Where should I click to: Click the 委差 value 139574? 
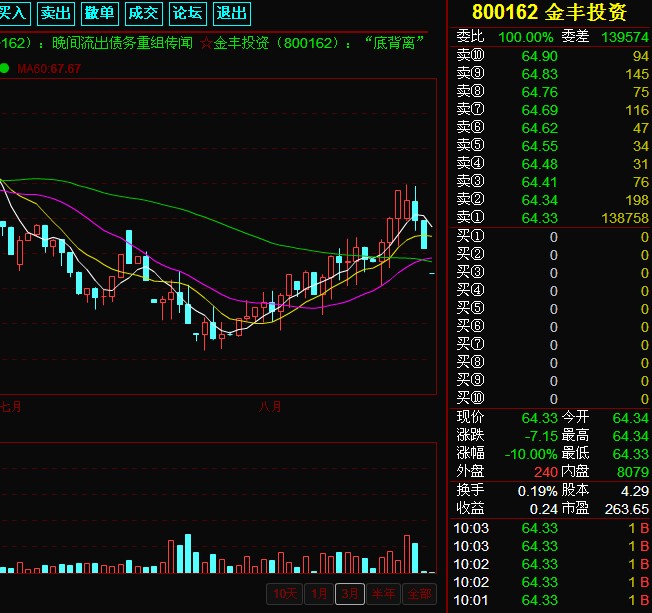[x=625, y=37]
